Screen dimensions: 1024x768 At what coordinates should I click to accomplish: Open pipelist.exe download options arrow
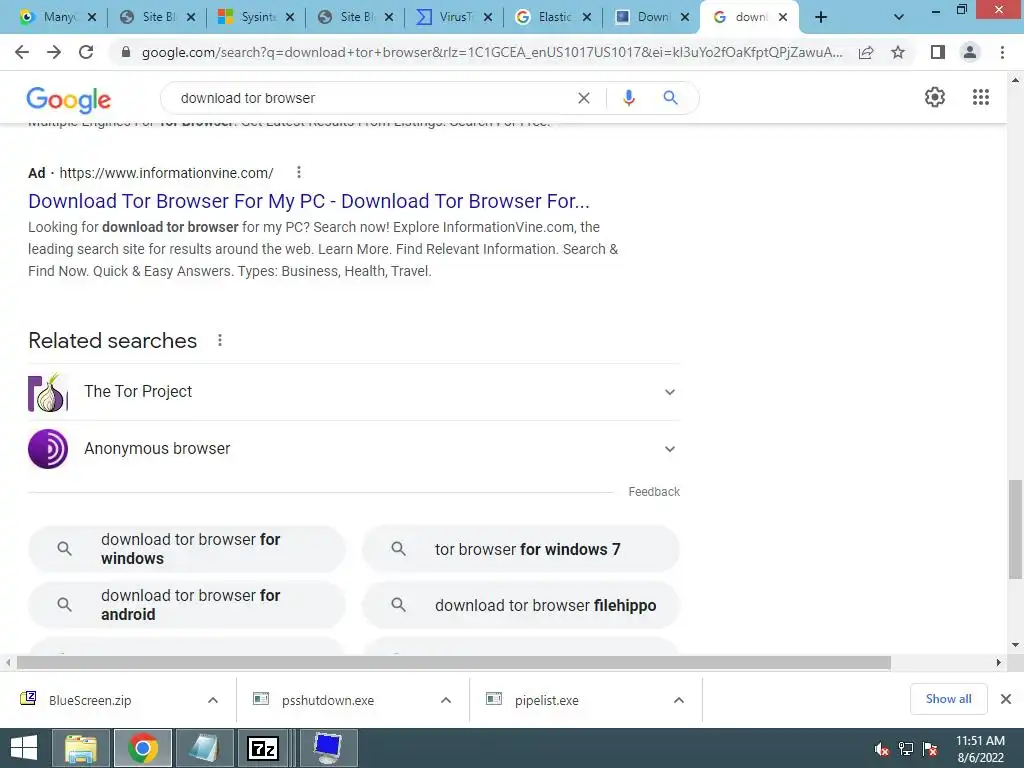tap(679, 700)
